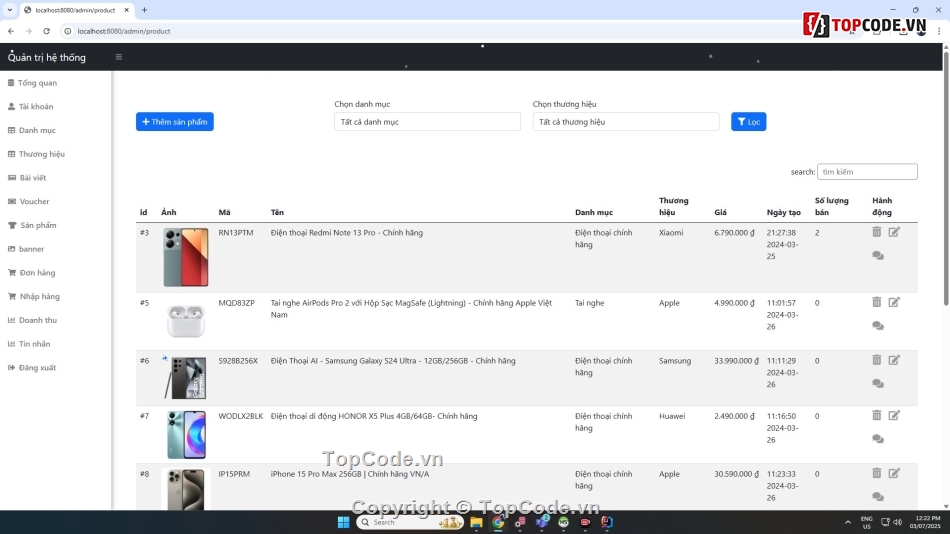Open a new browser tab
This screenshot has height=534, width=950.
tap(144, 10)
